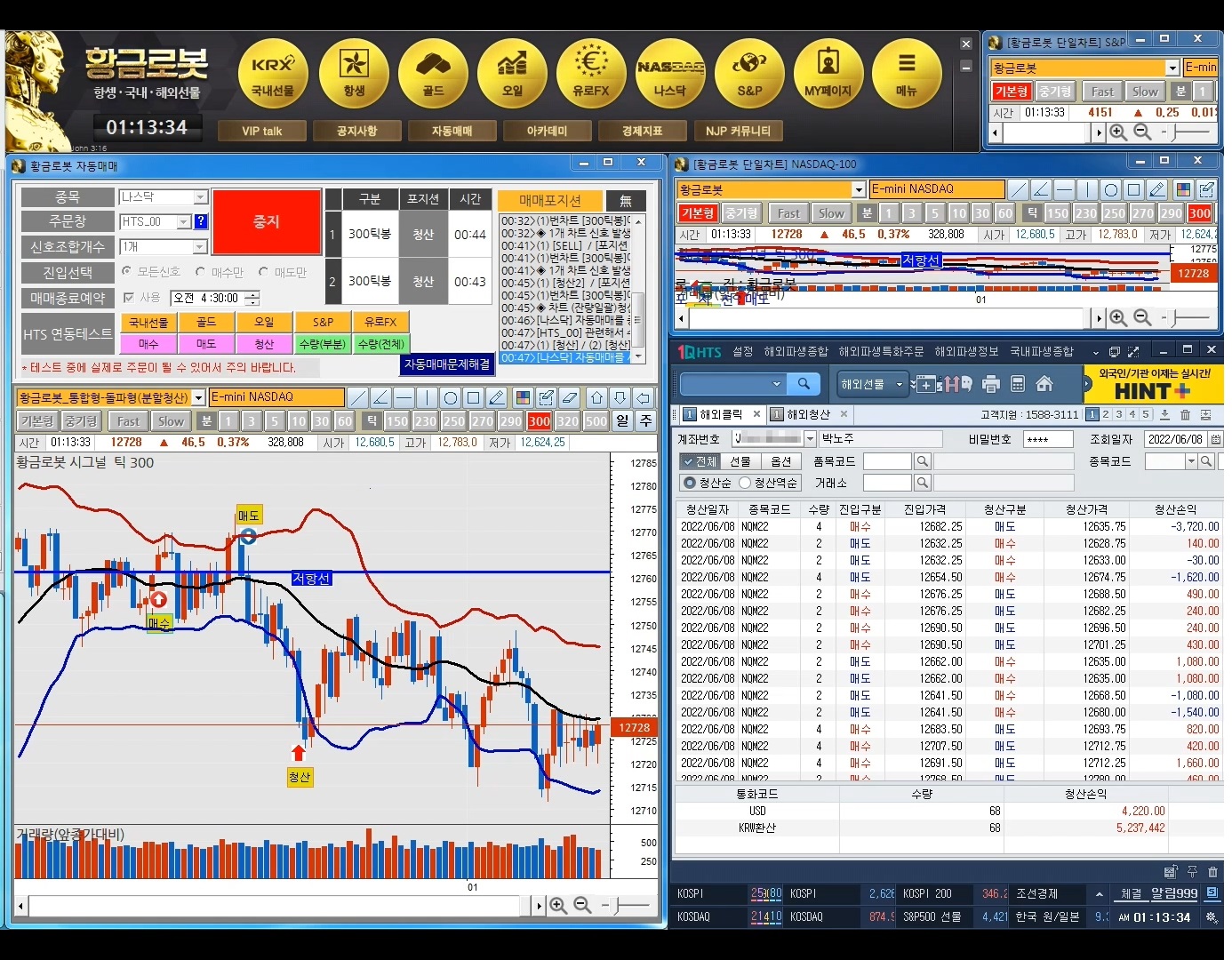Open the color palette icon in the 통합형 chart toolbar
This screenshot has width=1232, height=960.
523,397
